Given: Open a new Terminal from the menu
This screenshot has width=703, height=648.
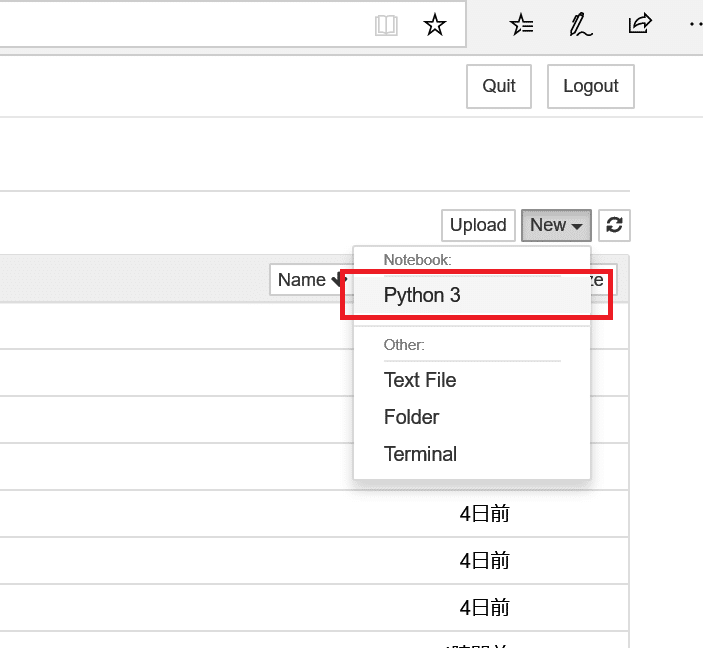Looking at the screenshot, I should coord(420,454).
